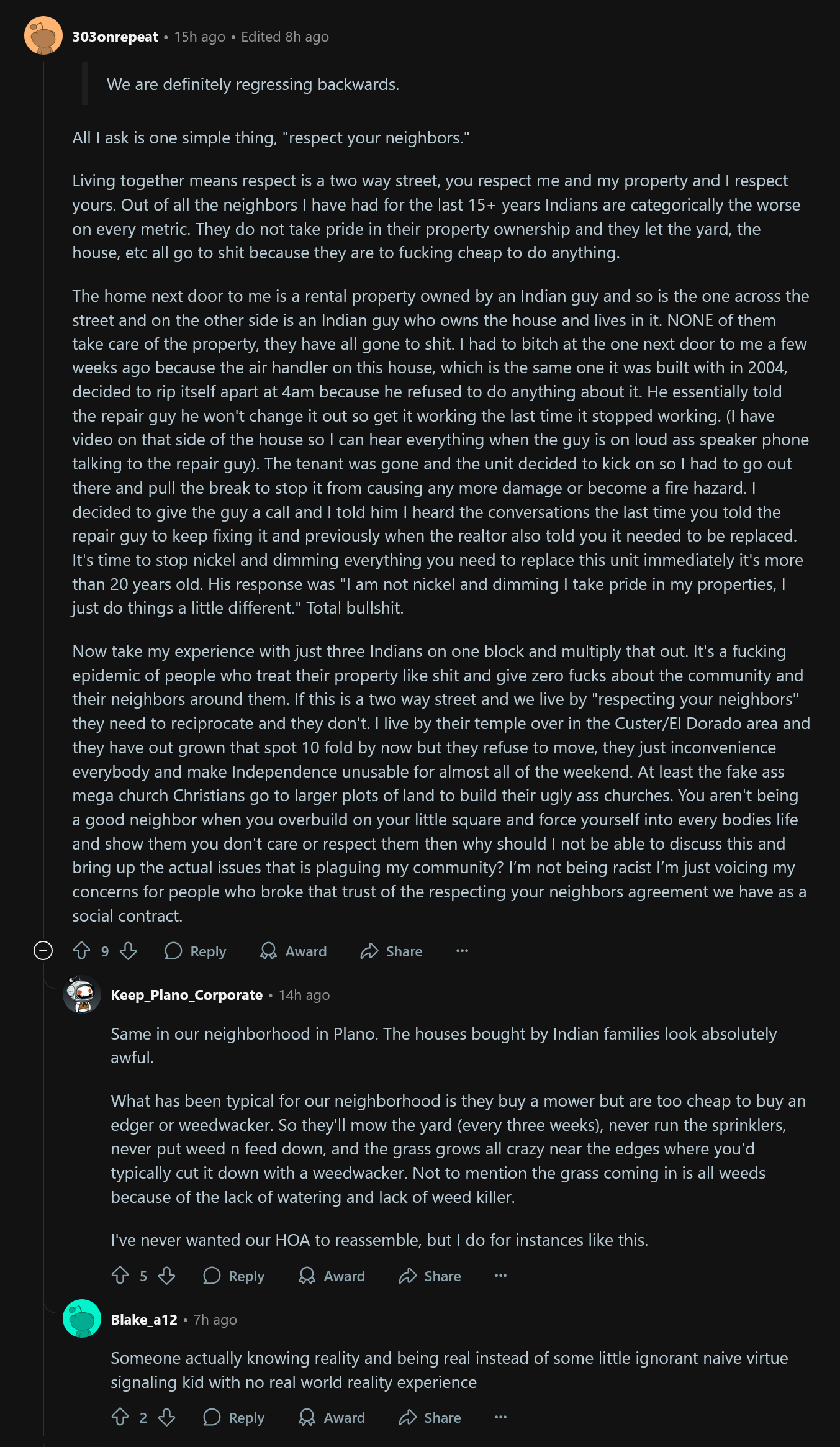Downvote Blake_a12's comment
This screenshot has height=1447, width=840.
[167, 1417]
